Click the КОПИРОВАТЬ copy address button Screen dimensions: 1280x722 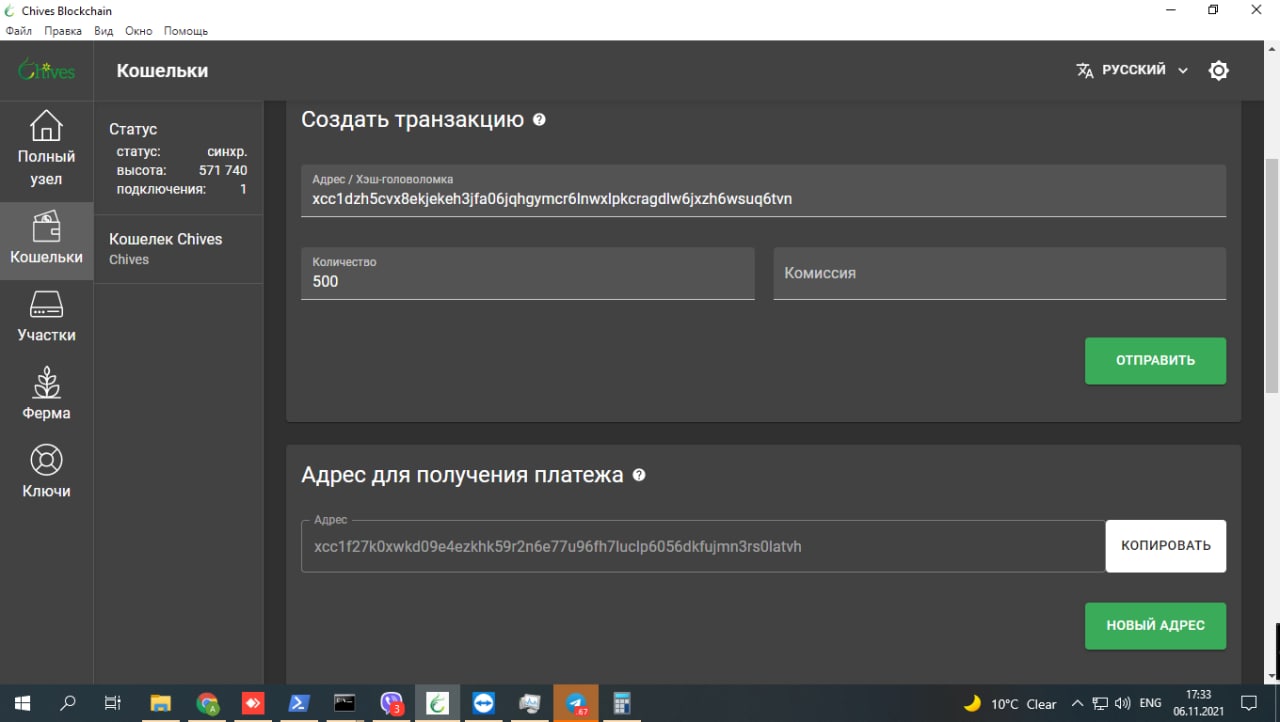click(1165, 546)
